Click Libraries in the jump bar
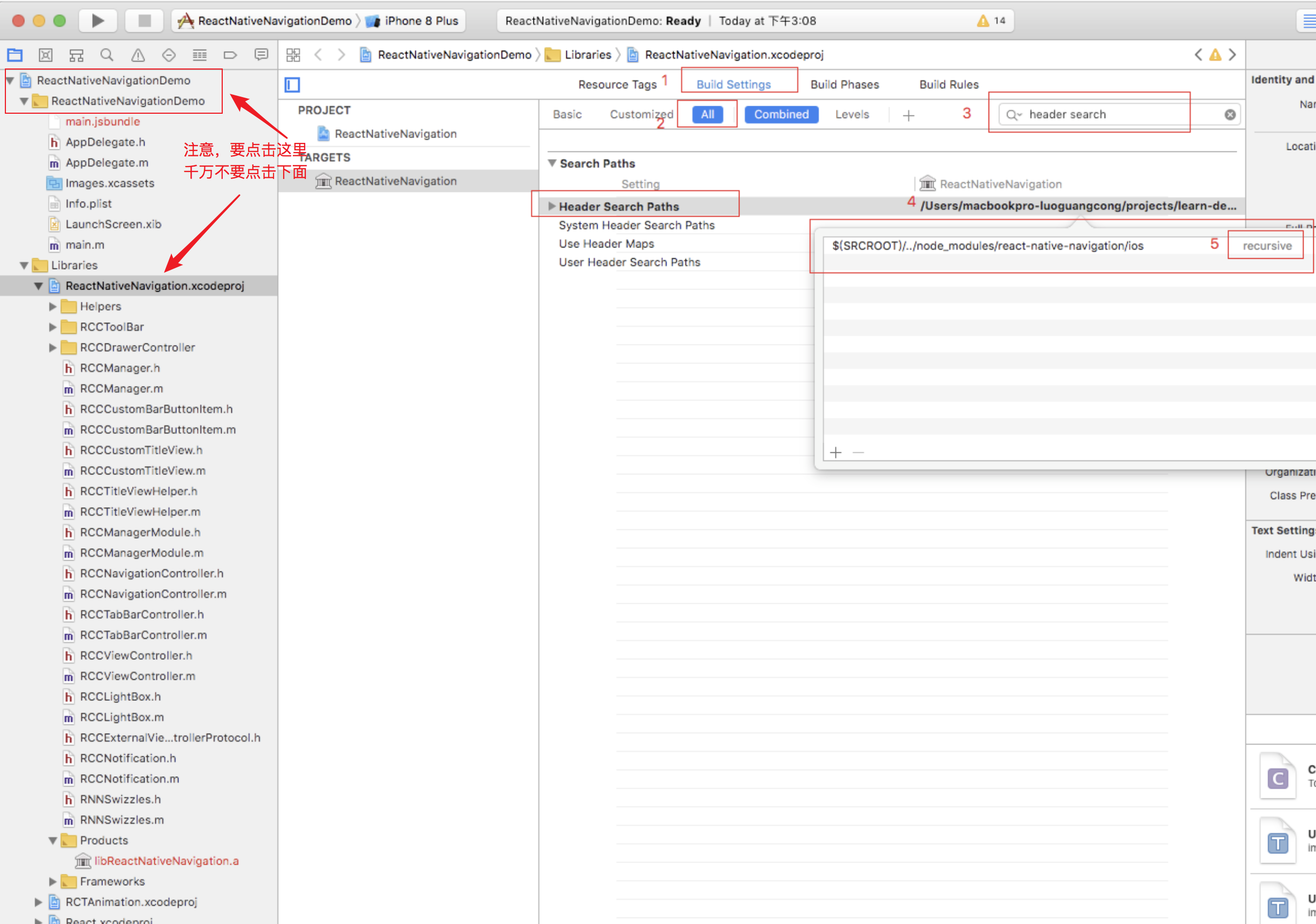The image size is (1316, 924). point(578,54)
